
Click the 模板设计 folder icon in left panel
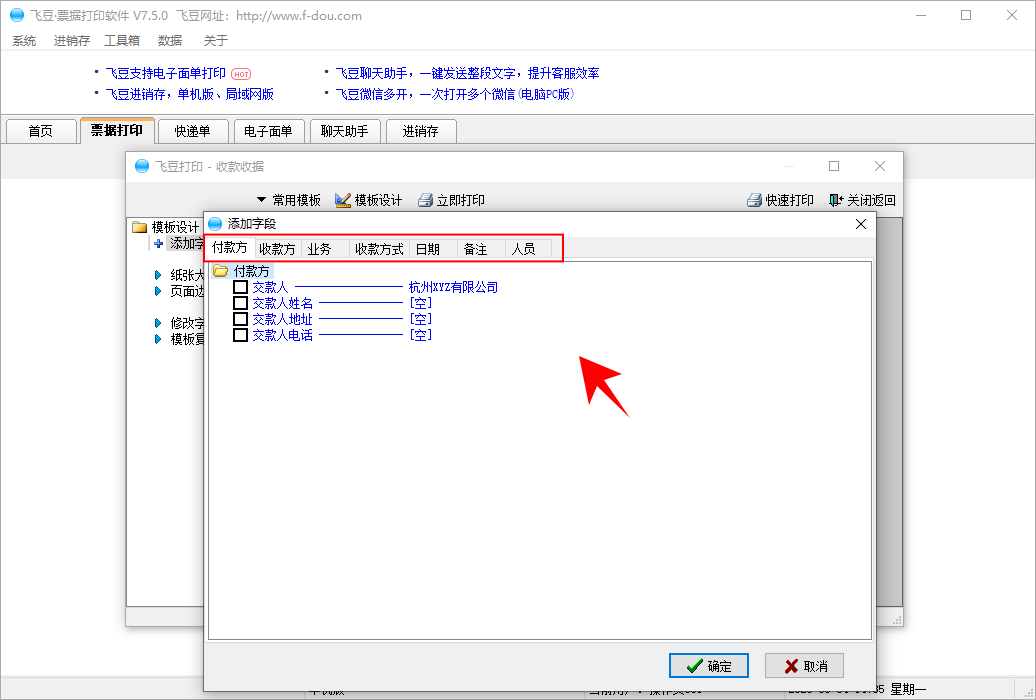tap(140, 227)
